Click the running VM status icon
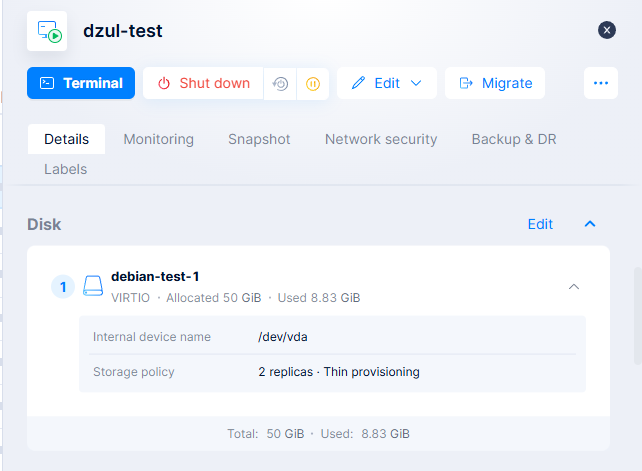642x471 pixels. tap(47, 31)
